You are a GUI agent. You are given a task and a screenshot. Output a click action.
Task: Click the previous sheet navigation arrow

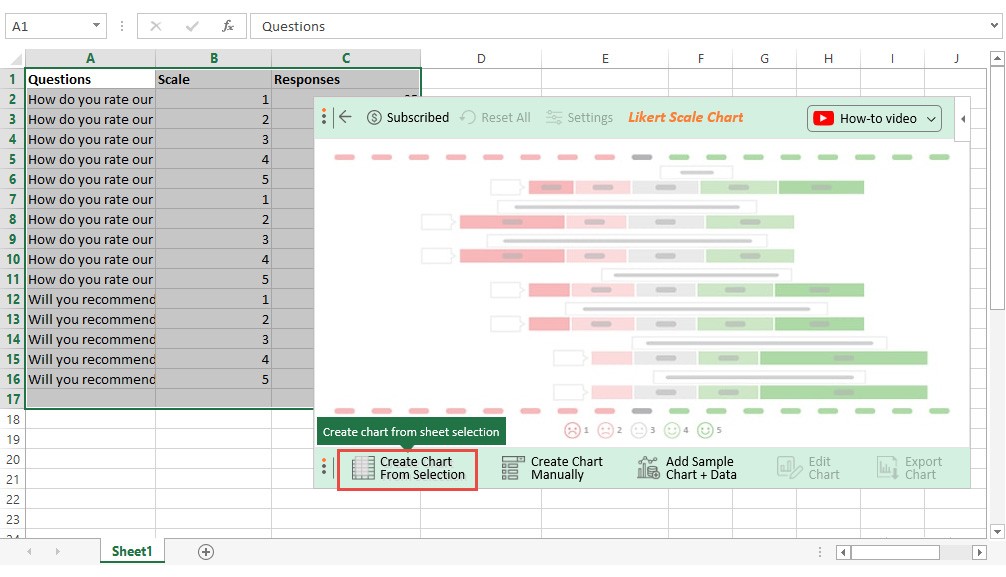tap(30, 551)
